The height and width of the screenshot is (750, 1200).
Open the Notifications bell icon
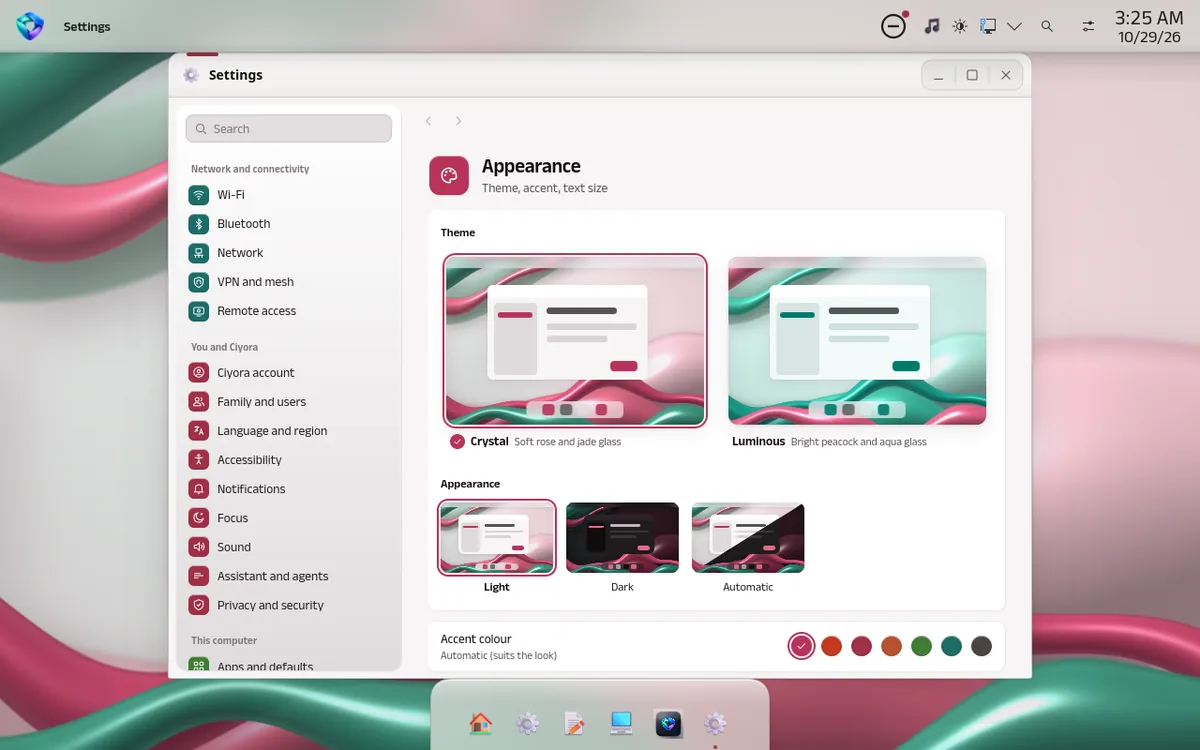pos(199,489)
